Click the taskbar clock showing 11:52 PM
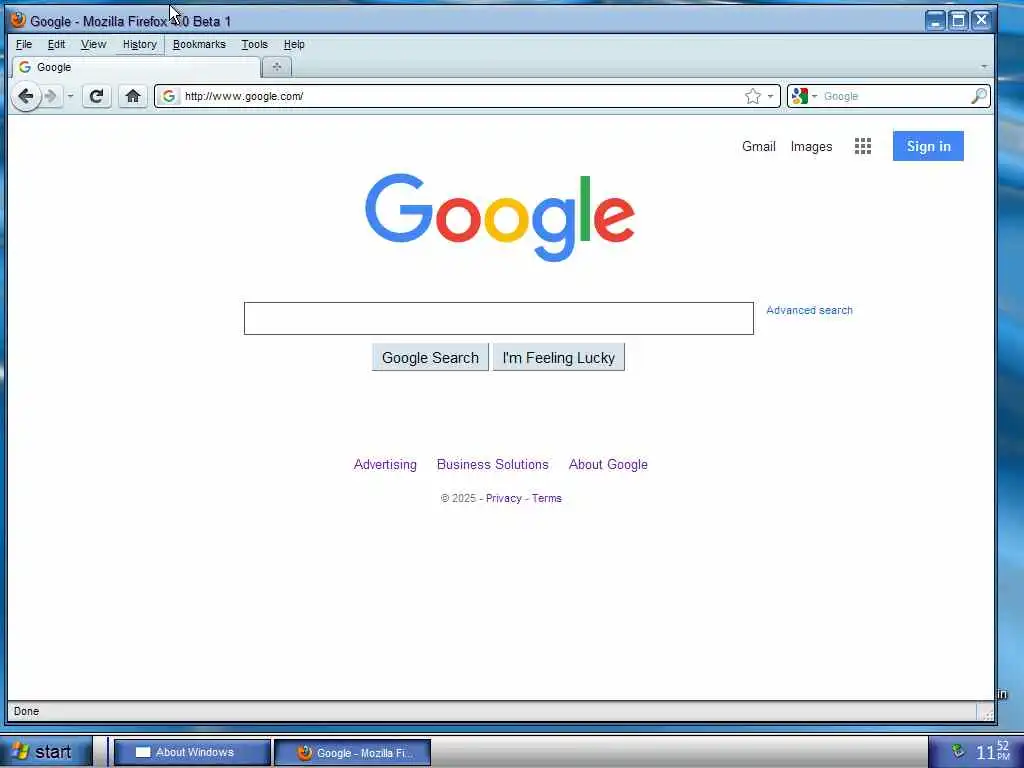1024x768 pixels. click(x=993, y=752)
